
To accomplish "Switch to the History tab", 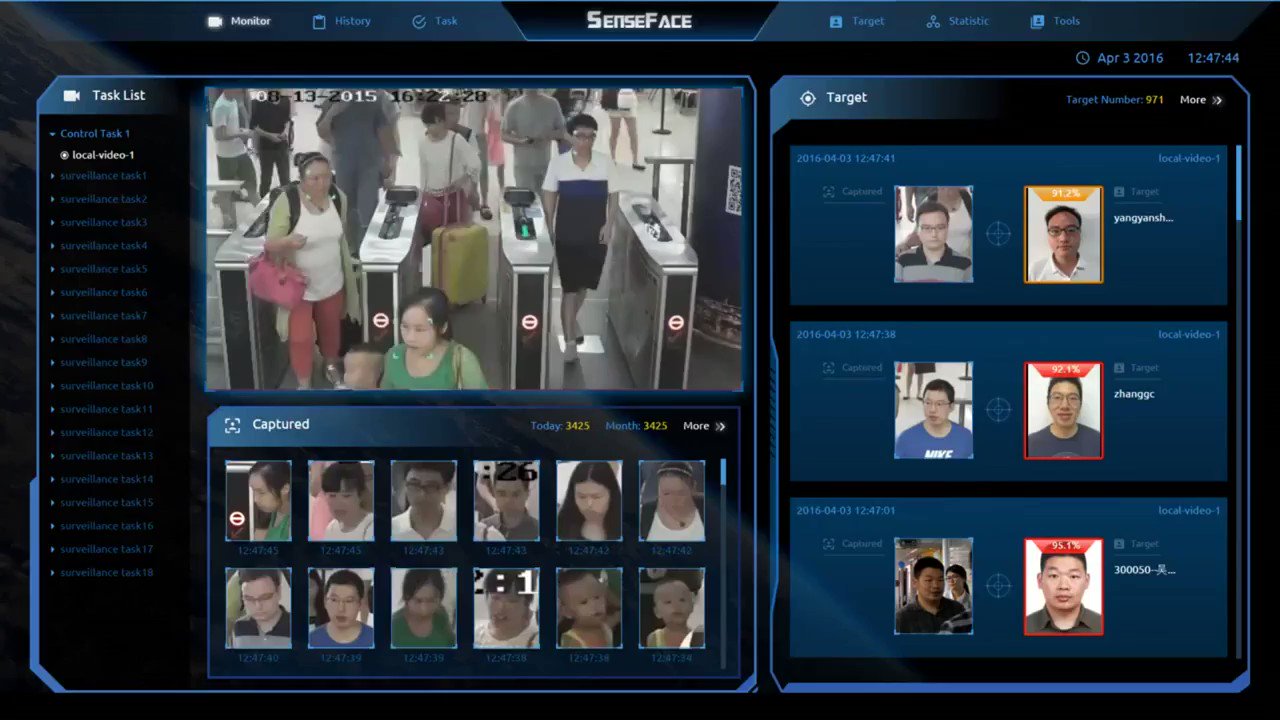I will [341, 21].
